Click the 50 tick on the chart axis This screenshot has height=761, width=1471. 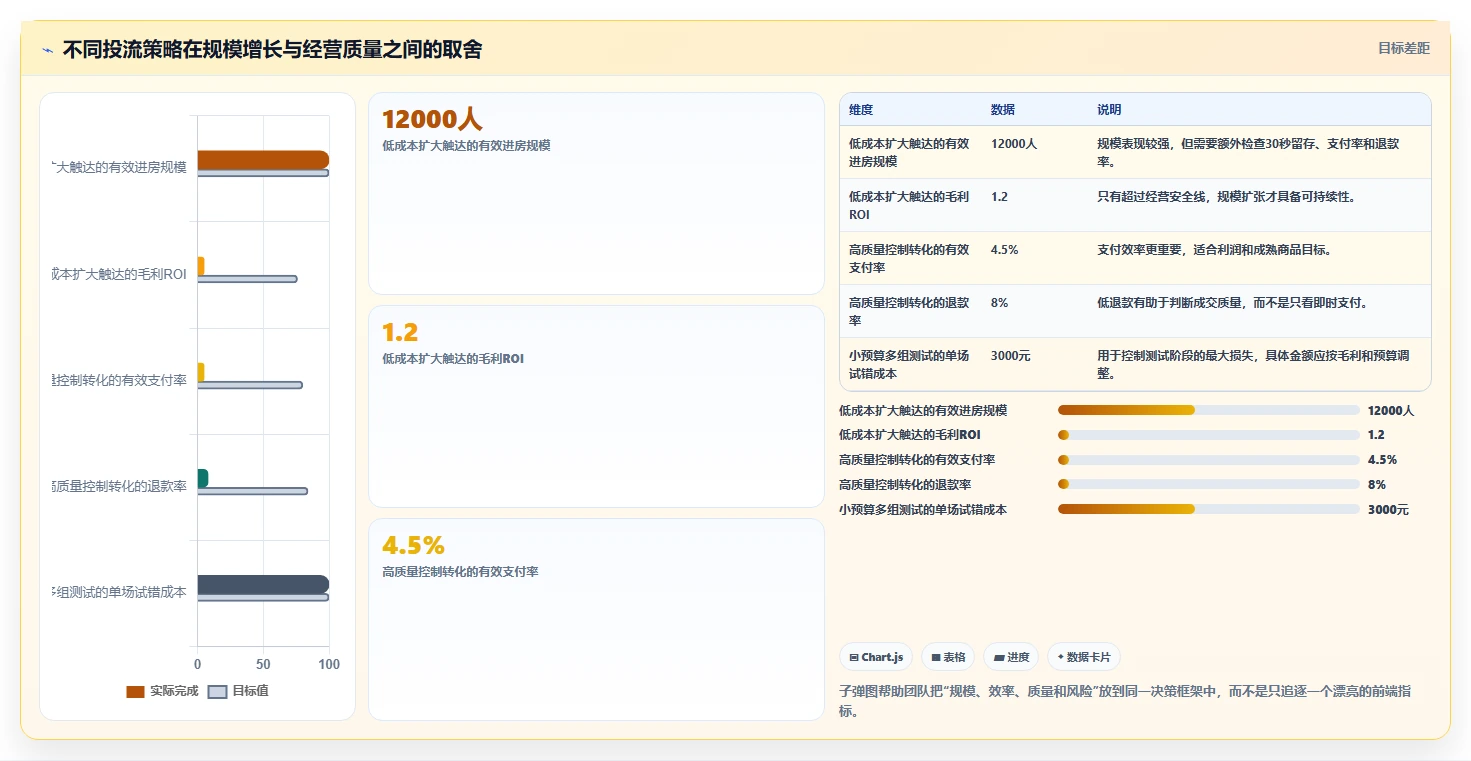click(263, 664)
